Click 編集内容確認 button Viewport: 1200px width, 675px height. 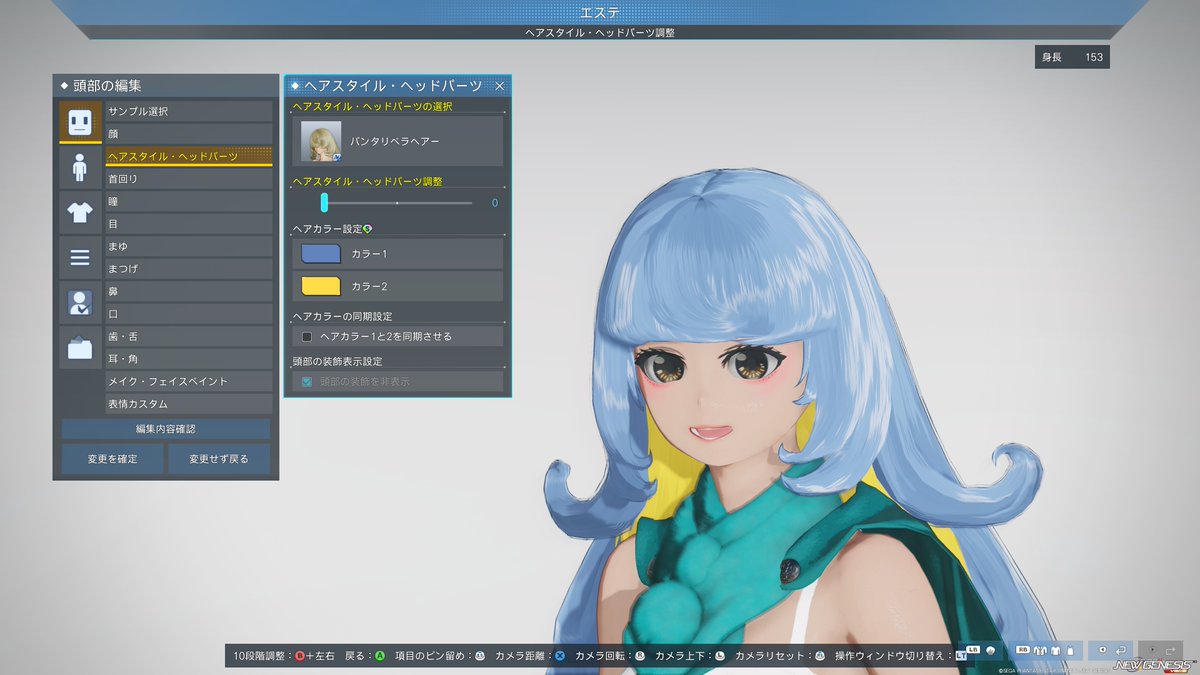pos(166,429)
